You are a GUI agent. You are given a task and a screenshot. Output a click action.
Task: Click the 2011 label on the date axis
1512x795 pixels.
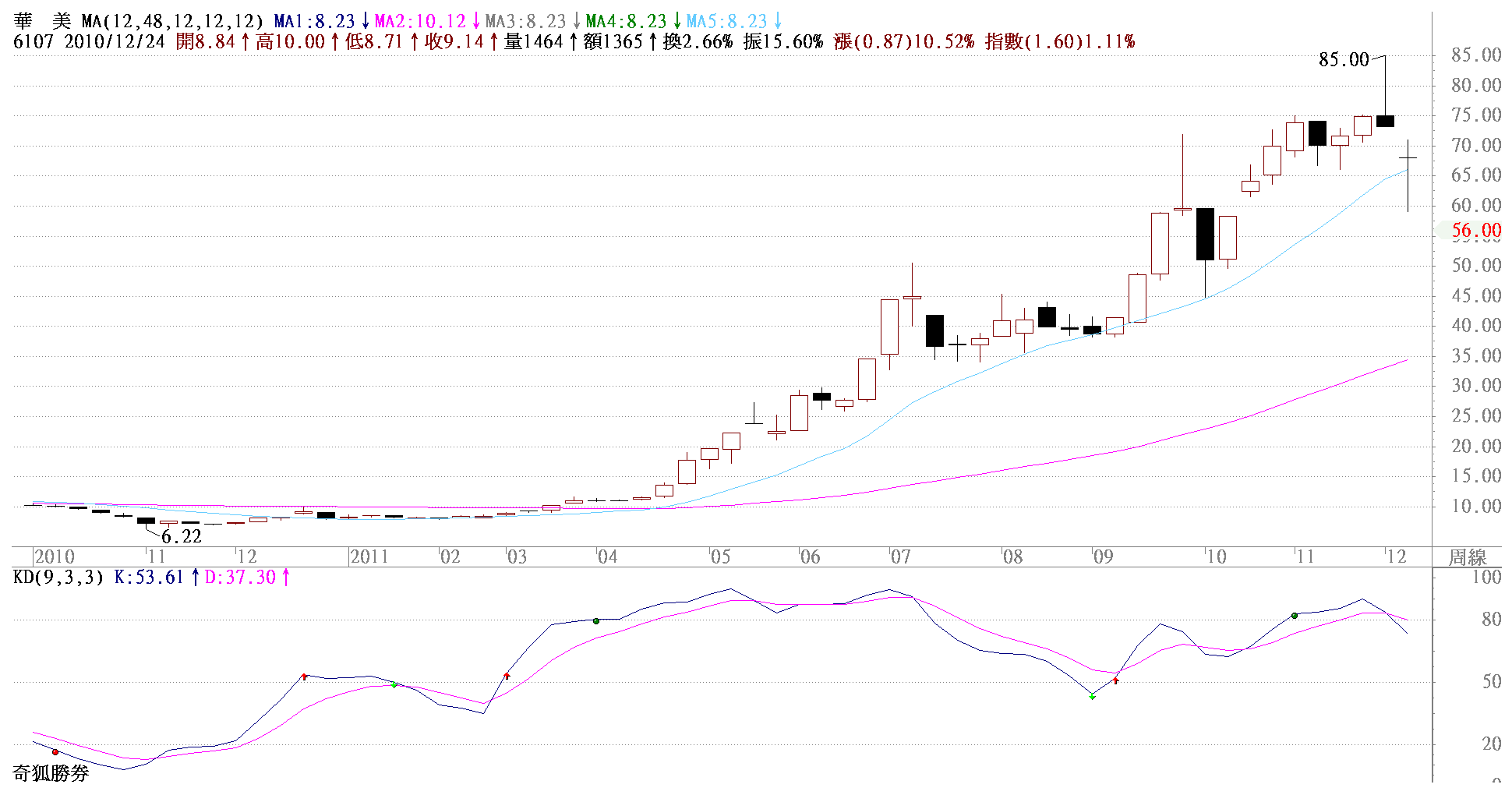click(369, 556)
